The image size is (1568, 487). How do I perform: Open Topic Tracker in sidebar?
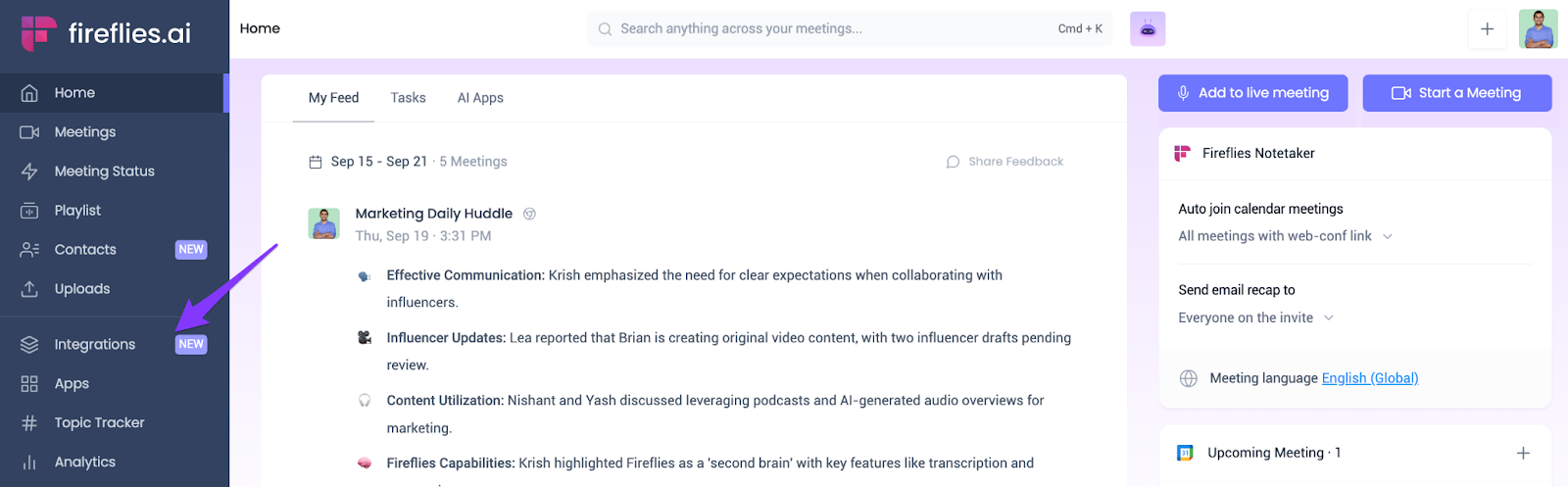(x=99, y=423)
